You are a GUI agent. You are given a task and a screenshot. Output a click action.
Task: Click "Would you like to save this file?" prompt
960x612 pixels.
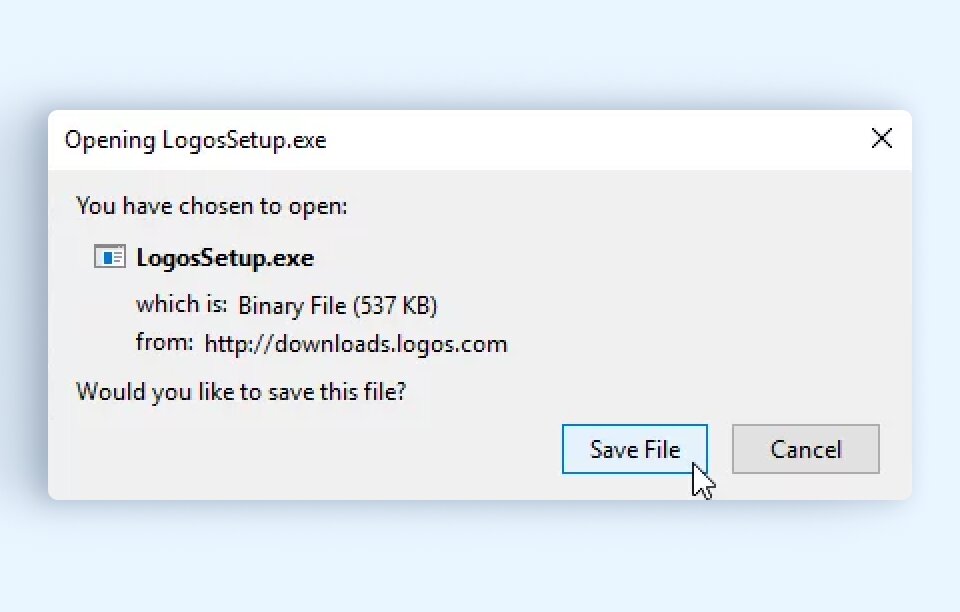click(241, 392)
